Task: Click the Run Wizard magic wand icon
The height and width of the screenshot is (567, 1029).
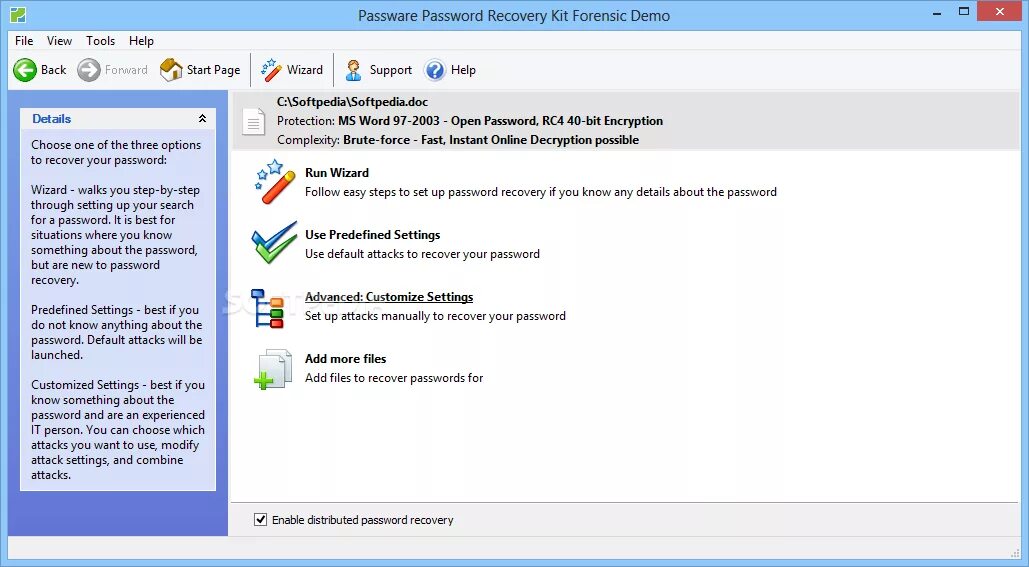Action: (x=274, y=182)
